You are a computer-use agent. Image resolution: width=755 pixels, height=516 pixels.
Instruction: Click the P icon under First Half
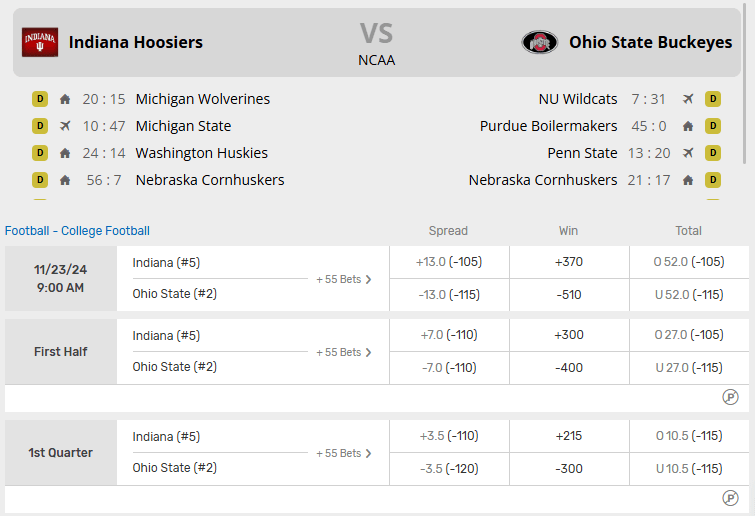[730, 397]
